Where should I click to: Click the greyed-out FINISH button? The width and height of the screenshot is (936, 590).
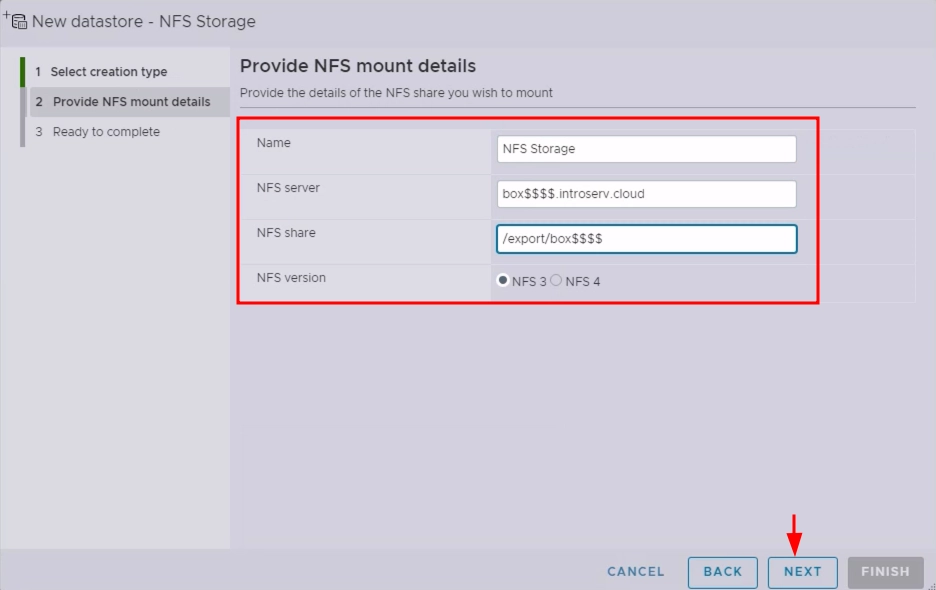[884, 572]
